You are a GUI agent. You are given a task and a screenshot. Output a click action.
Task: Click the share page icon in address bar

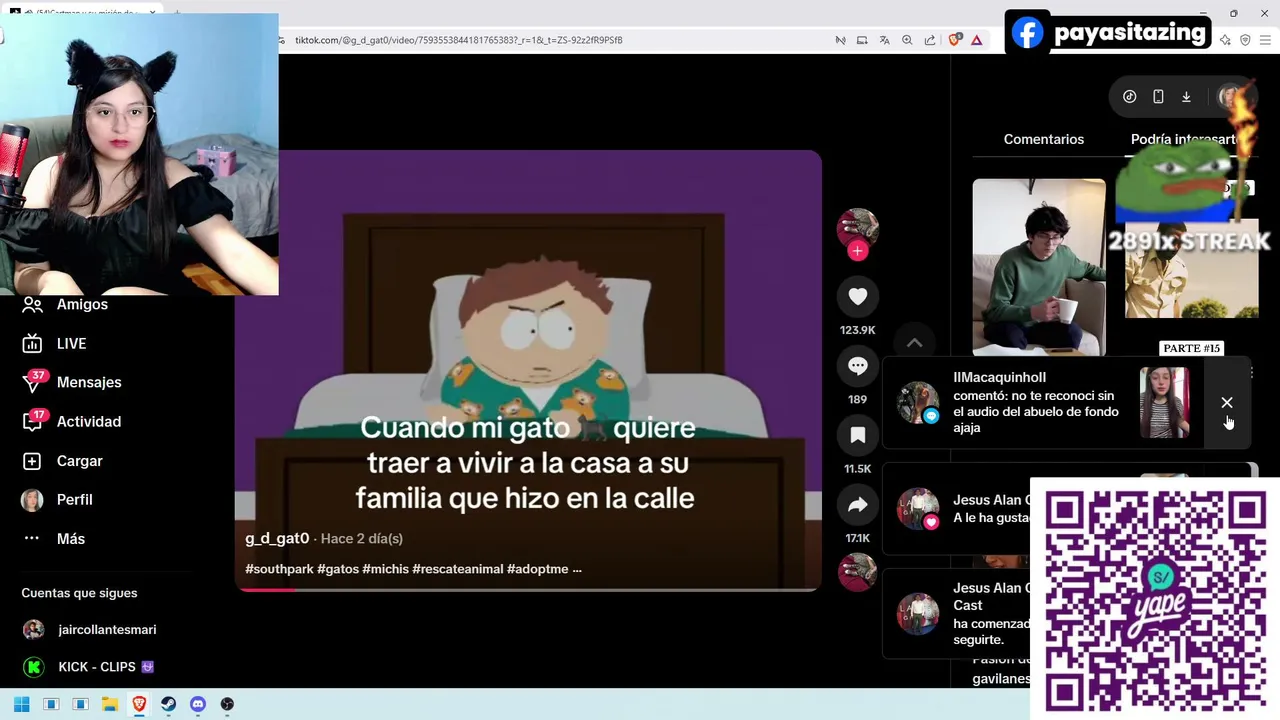(x=930, y=40)
